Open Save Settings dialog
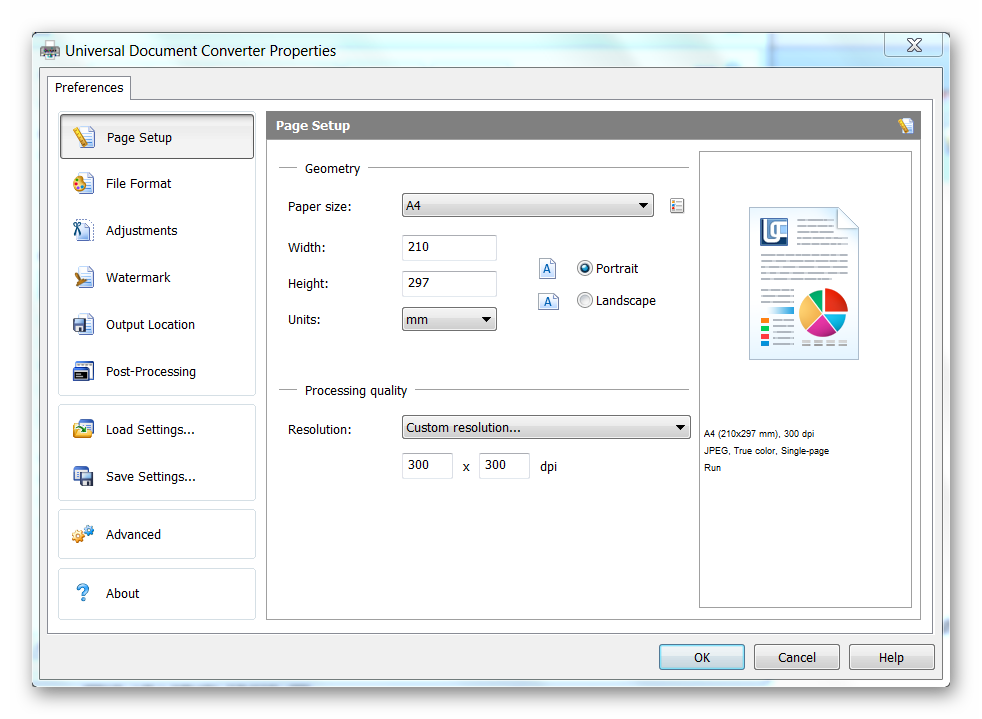Image resolution: width=982 pixels, height=719 pixels. [x=157, y=476]
